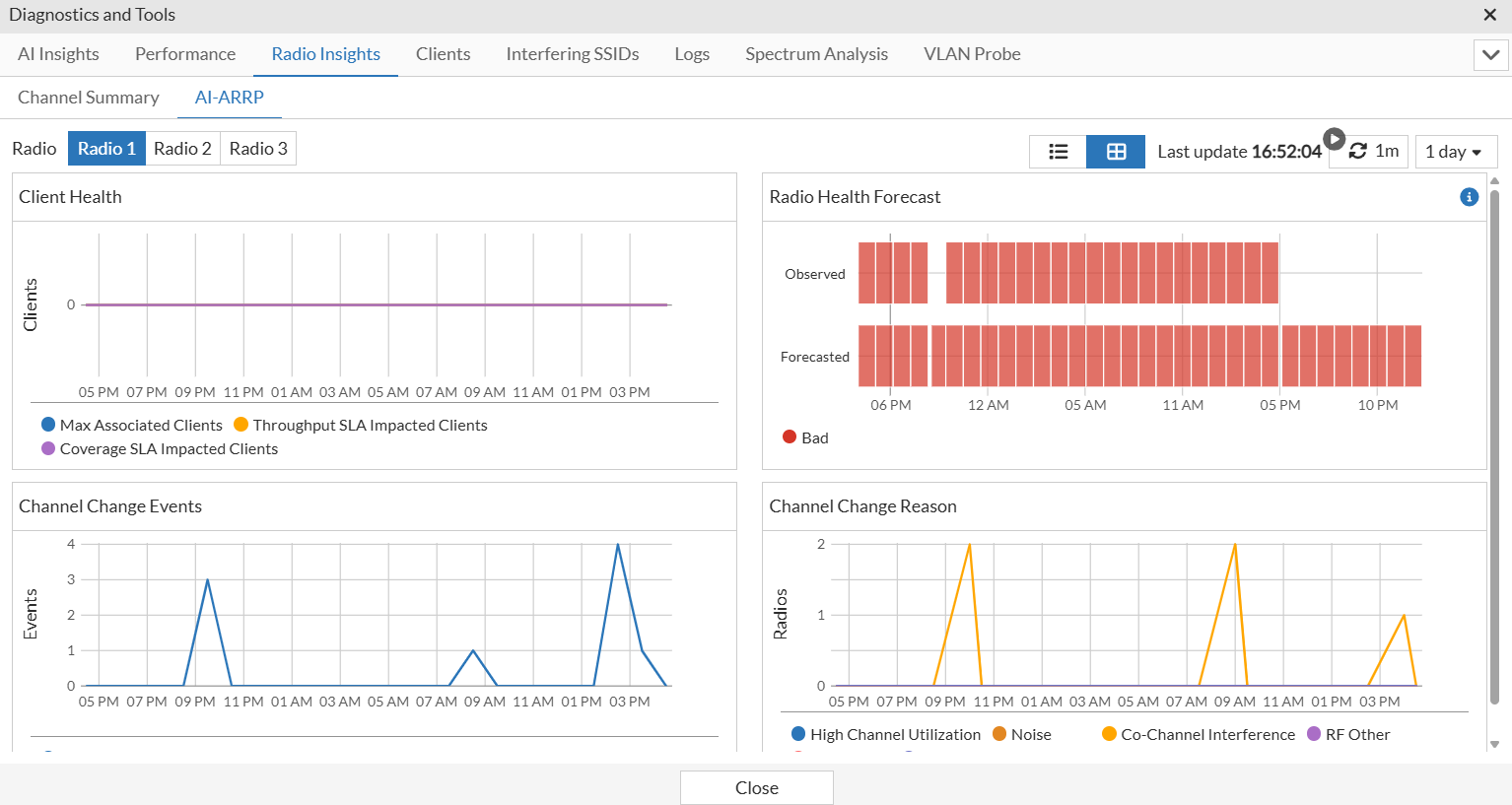Screen dimensions: 1512x805
Task: Select Radio 3
Action: pyautogui.click(x=258, y=149)
